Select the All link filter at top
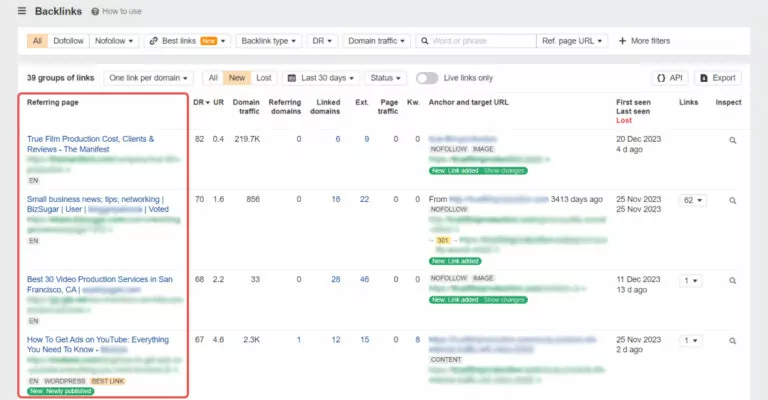The width and height of the screenshot is (768, 400). tap(37, 41)
